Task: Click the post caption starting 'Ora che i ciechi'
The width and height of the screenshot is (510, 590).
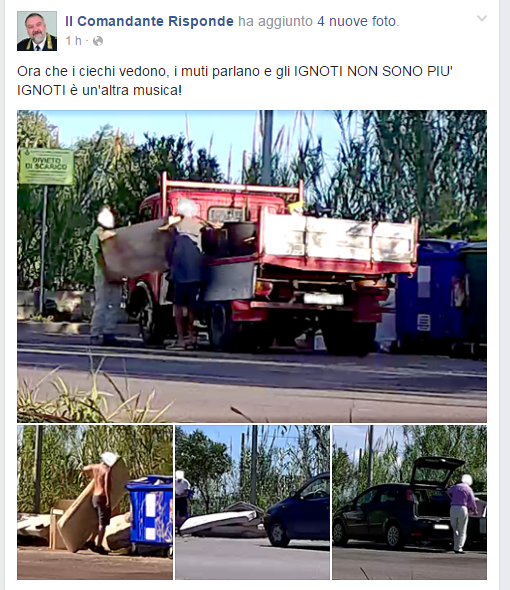Action: point(235,81)
